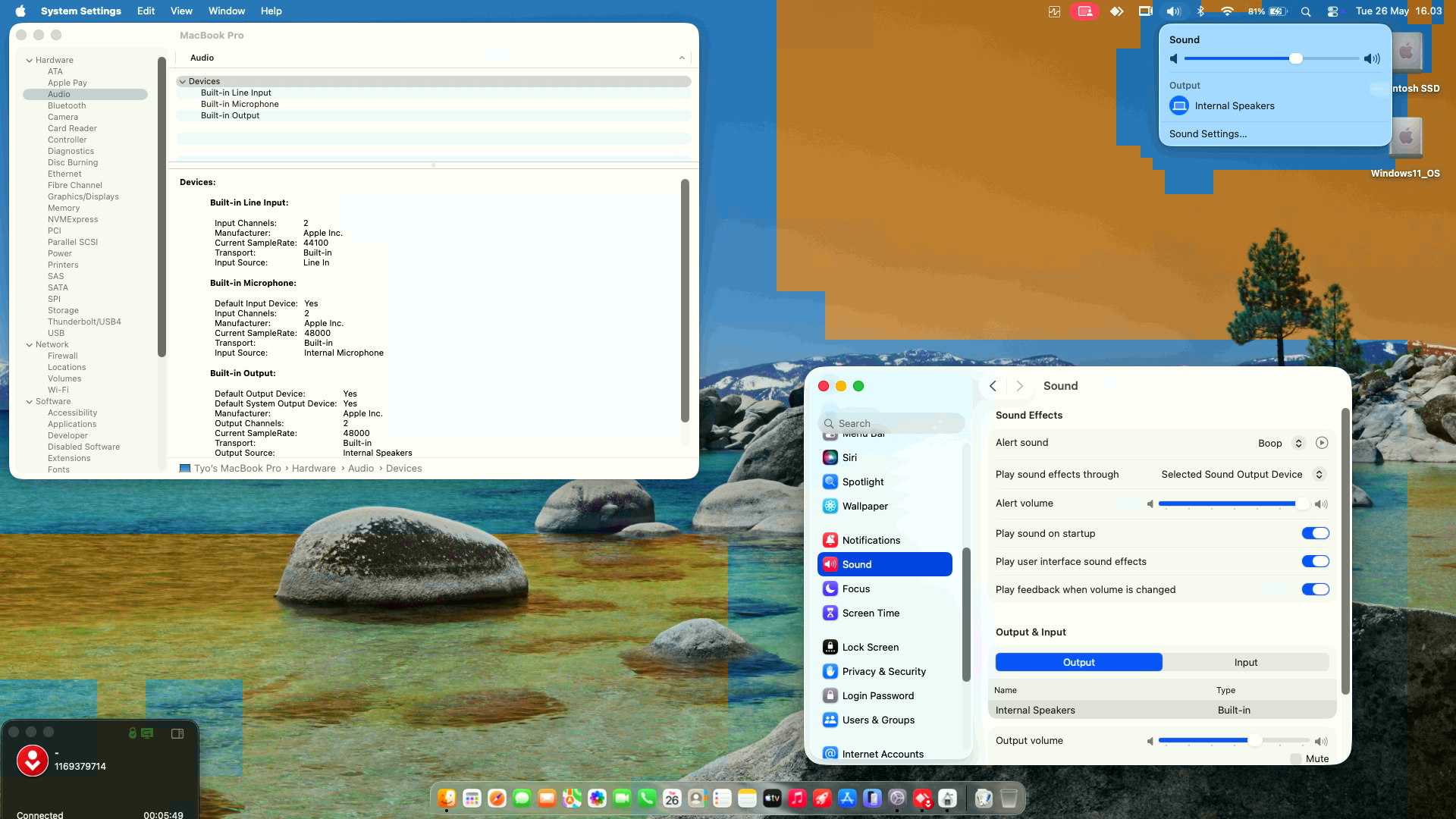Toggle Play user interface sound effects

pos(1315,561)
